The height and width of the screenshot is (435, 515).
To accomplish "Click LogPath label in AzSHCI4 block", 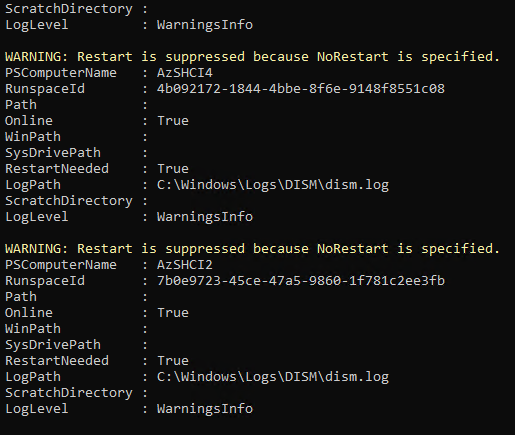I will tap(33, 185).
